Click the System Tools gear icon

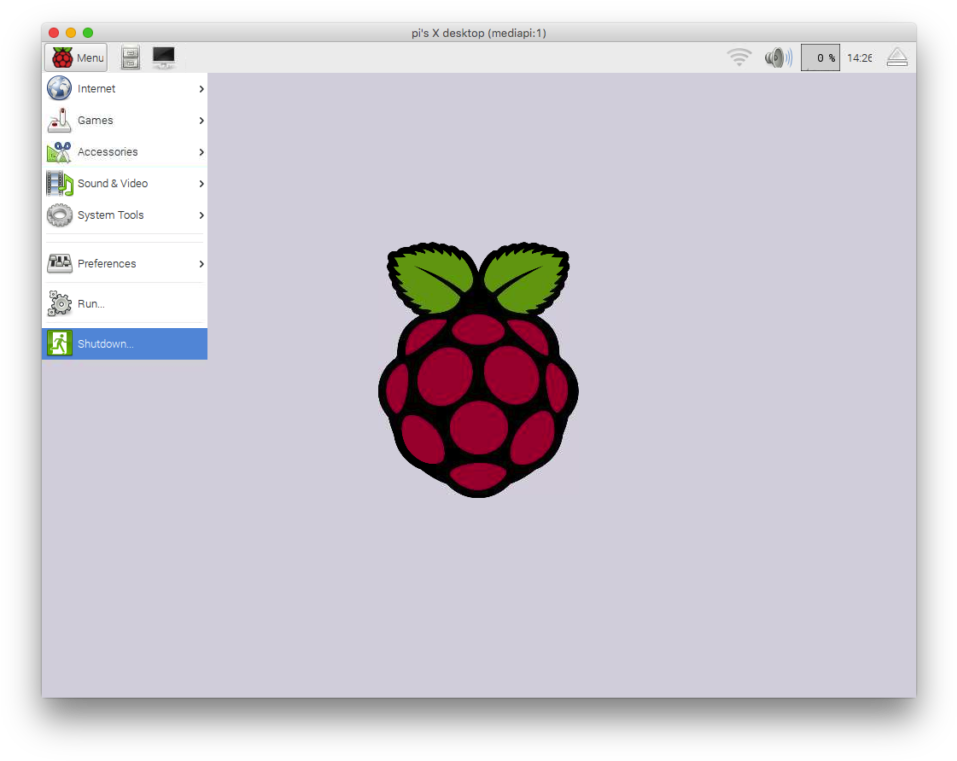click(59, 215)
